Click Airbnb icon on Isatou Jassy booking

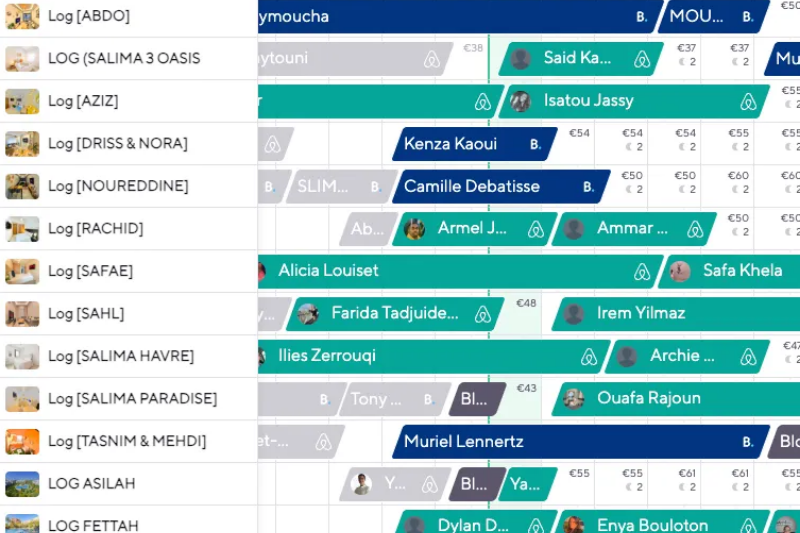(x=748, y=101)
